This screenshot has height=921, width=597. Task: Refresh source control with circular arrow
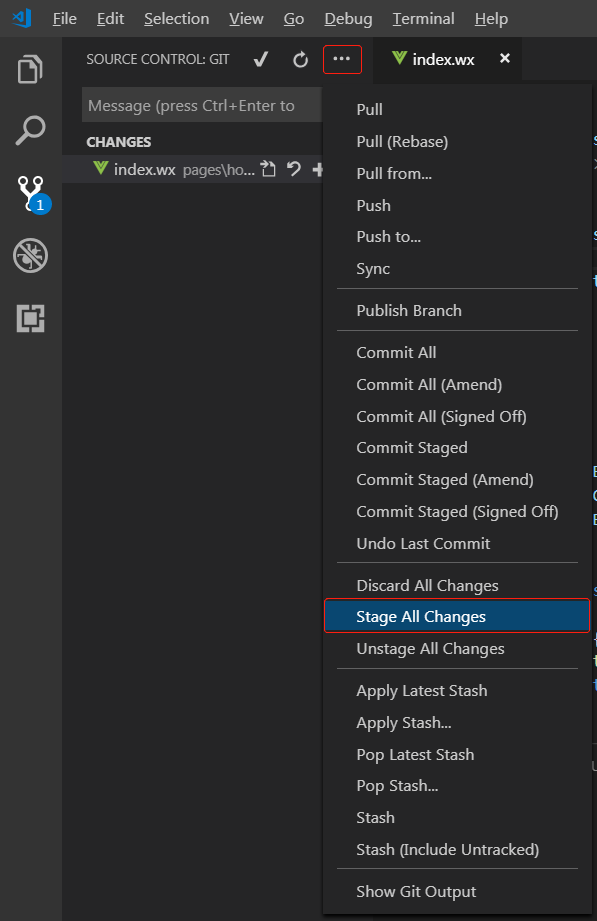click(x=300, y=59)
